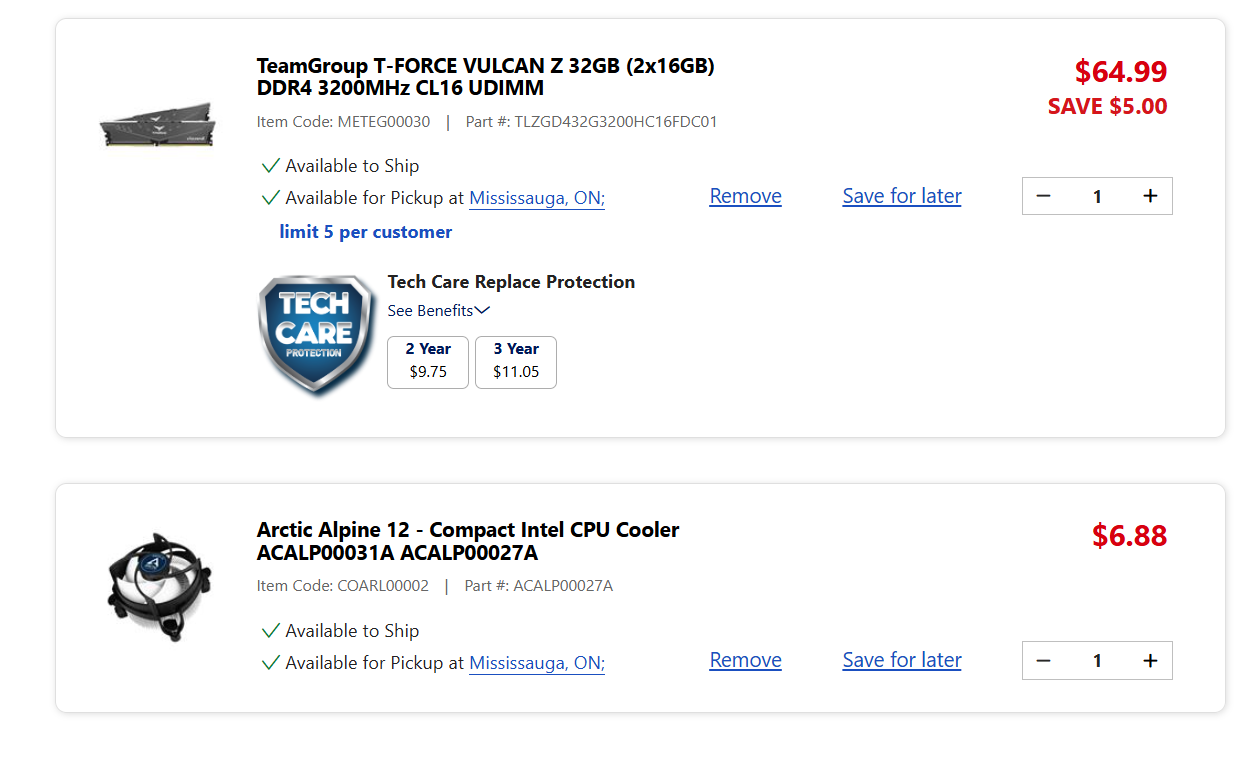Viewport: 1254px width, 784px height.
Task: Click the Tech Care Protection shield logo
Action: click(315, 335)
